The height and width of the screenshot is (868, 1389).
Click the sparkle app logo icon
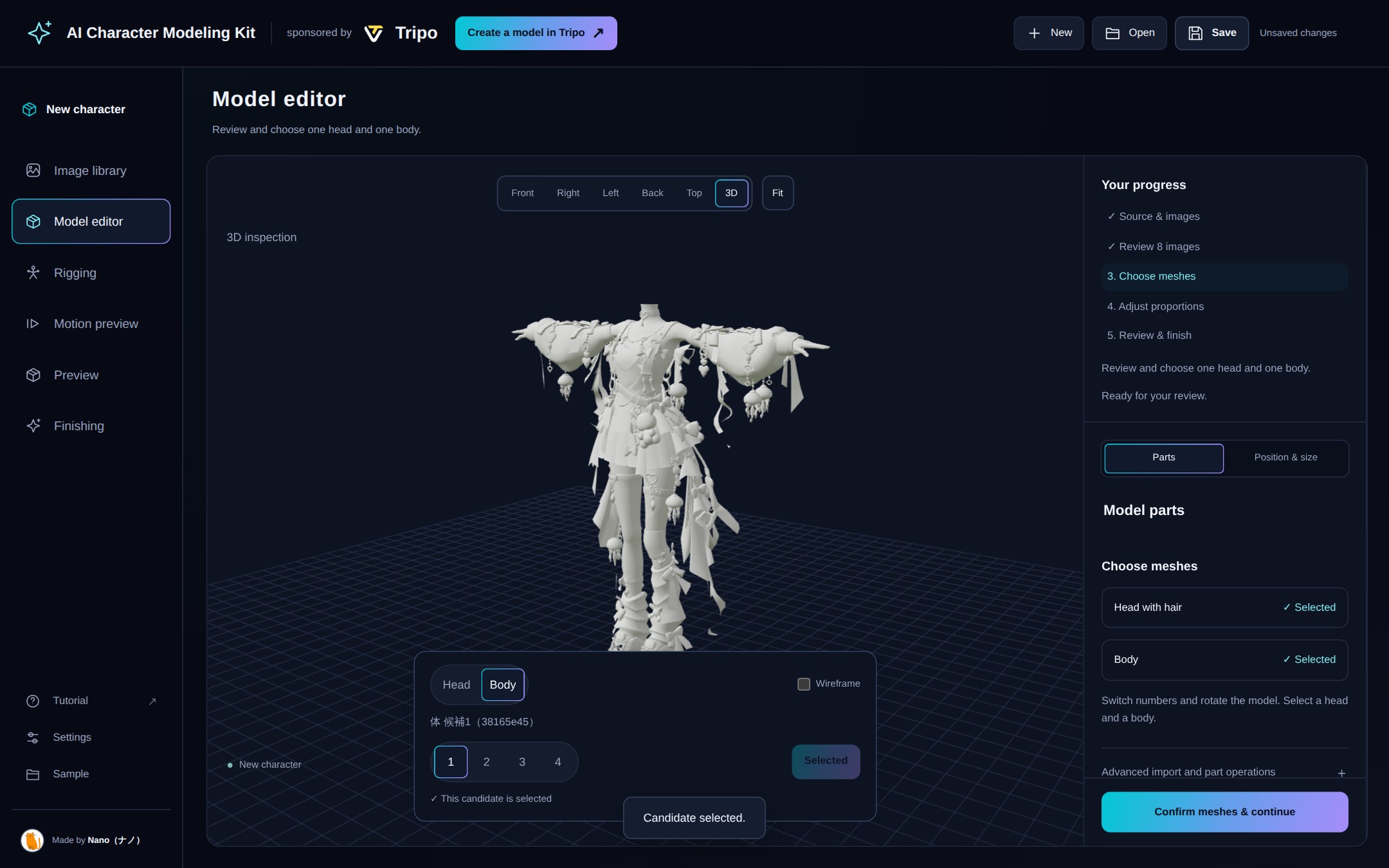(x=39, y=33)
